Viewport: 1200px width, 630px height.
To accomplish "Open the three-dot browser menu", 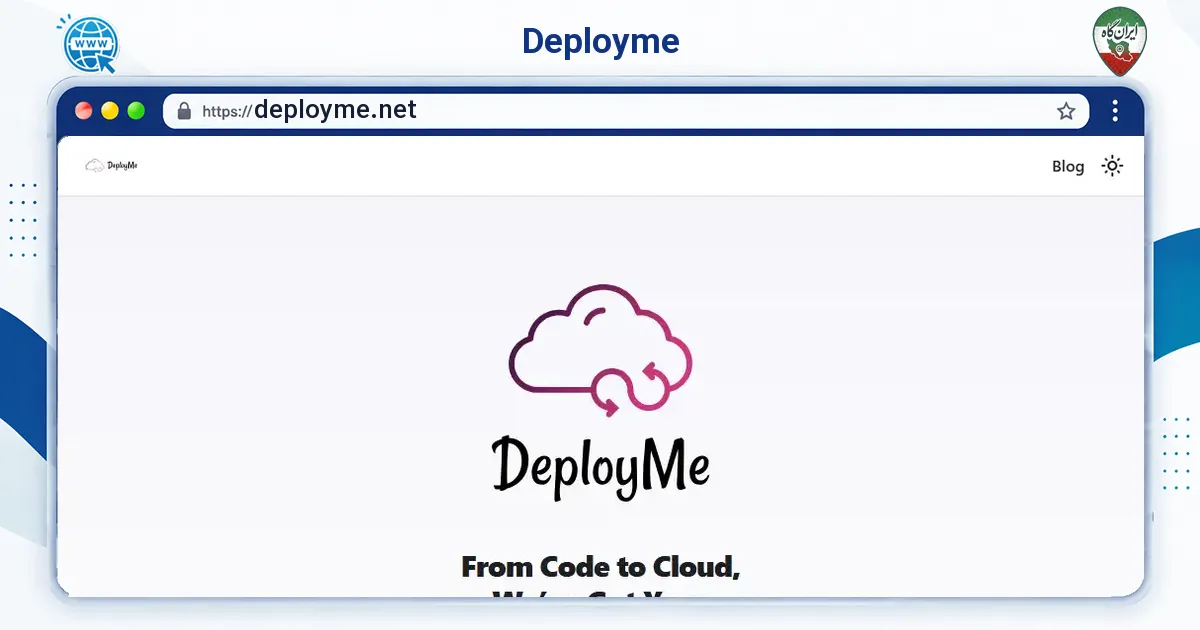I will click(x=1115, y=110).
